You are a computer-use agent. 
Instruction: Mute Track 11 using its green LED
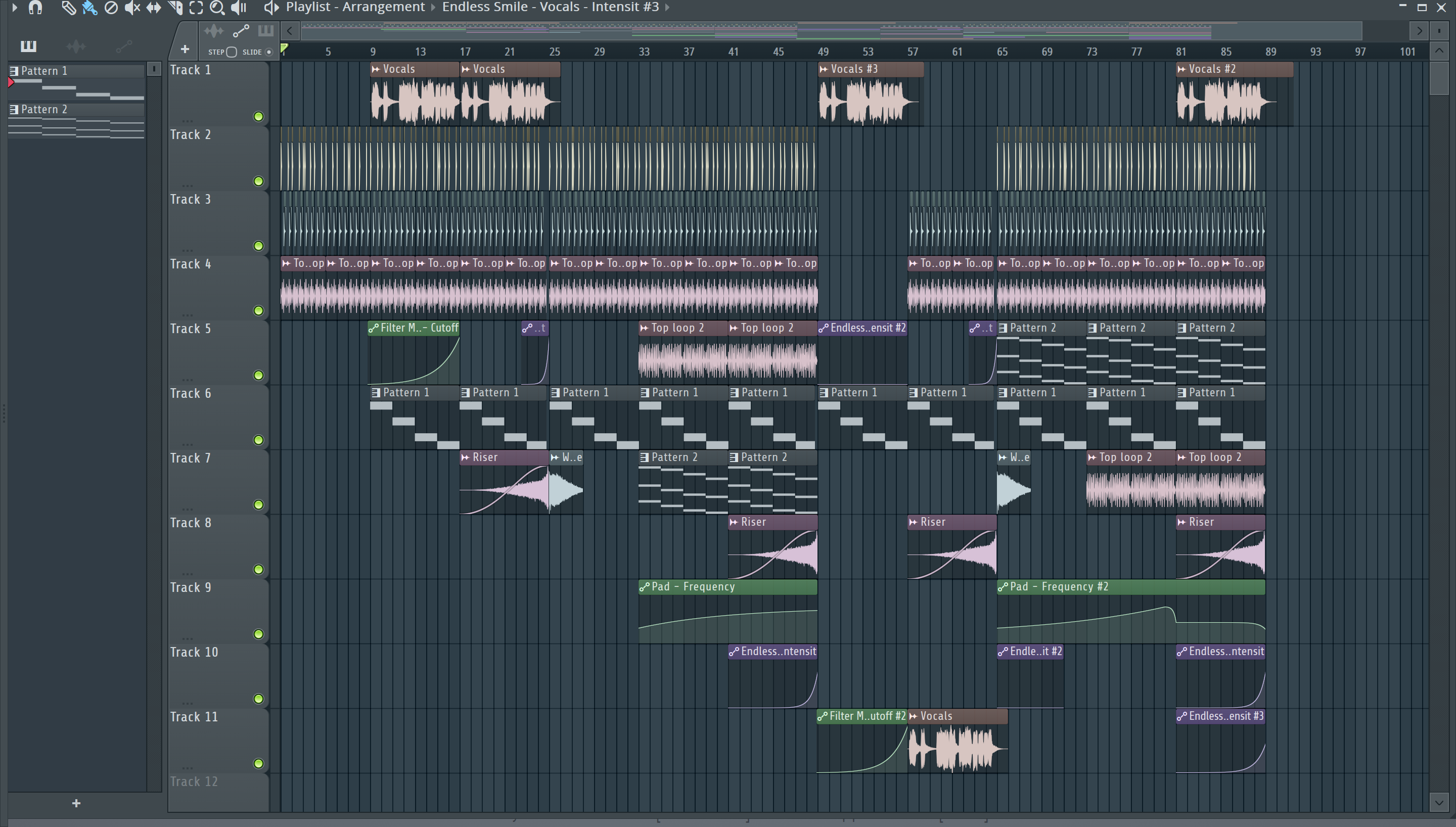[258, 764]
